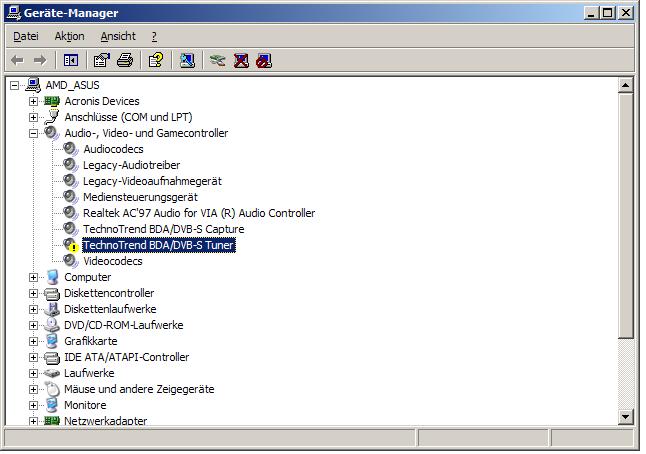Click the Computer category icon
Screen dimensions: 646x454
52,277
